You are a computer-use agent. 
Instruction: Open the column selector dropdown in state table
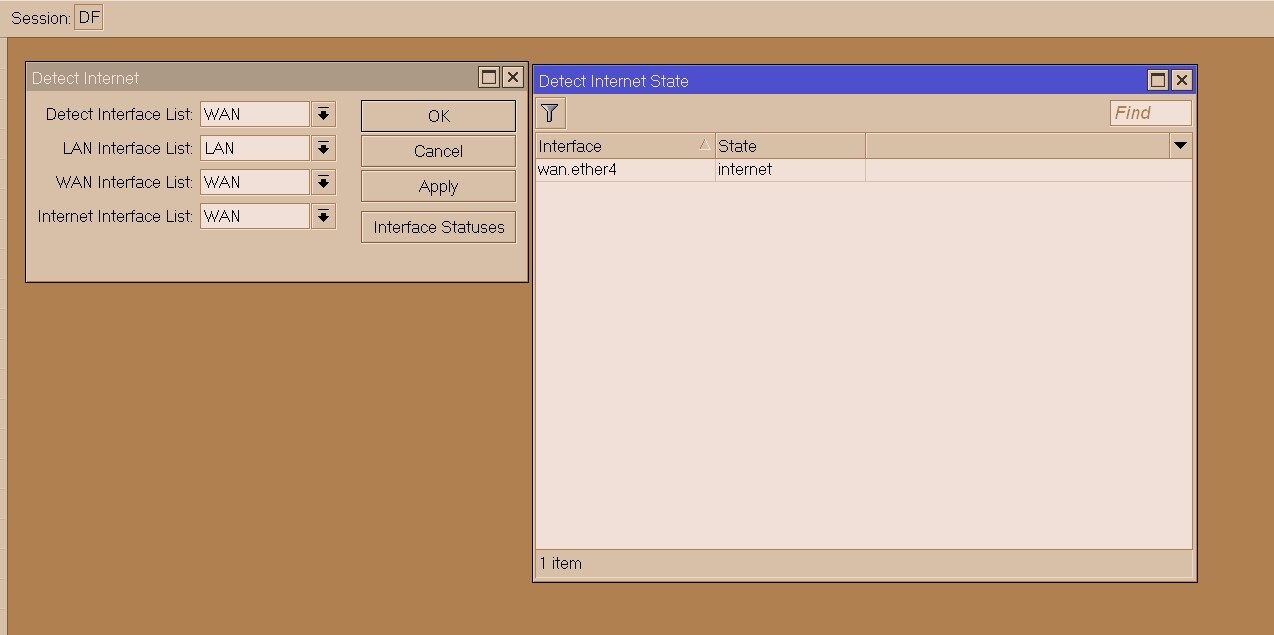[x=1180, y=146]
